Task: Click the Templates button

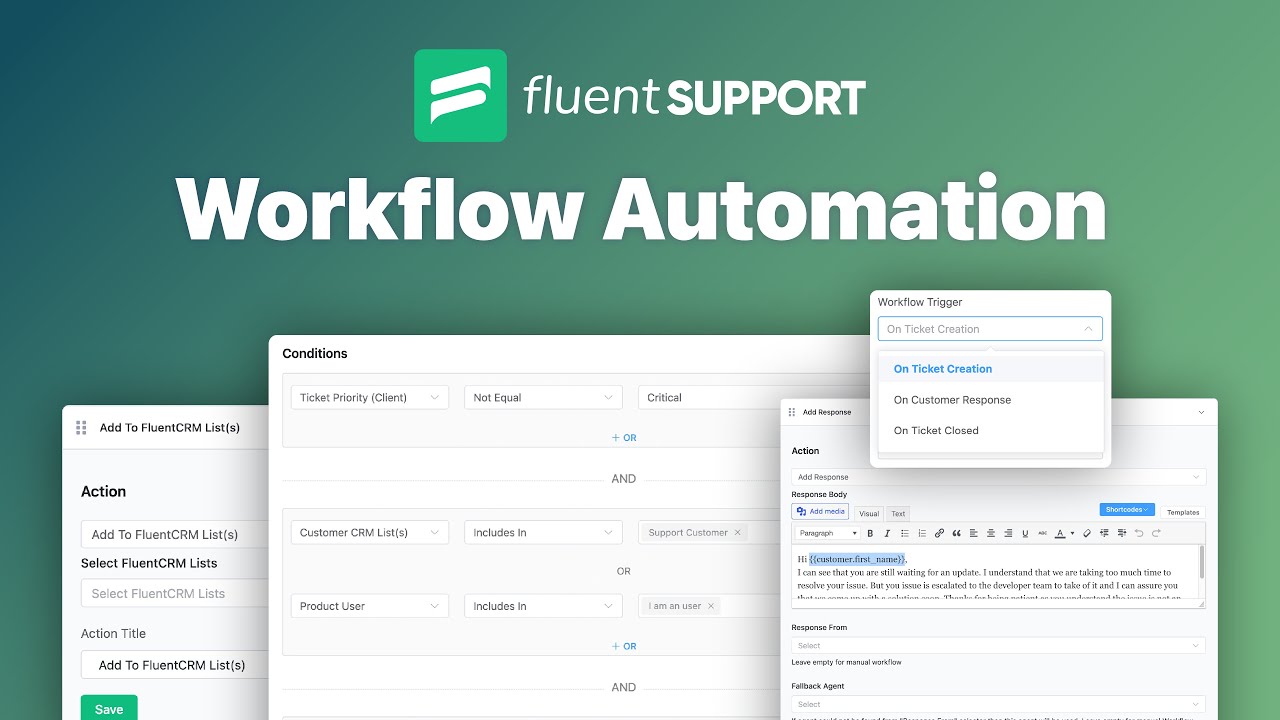Action: 1183,512
